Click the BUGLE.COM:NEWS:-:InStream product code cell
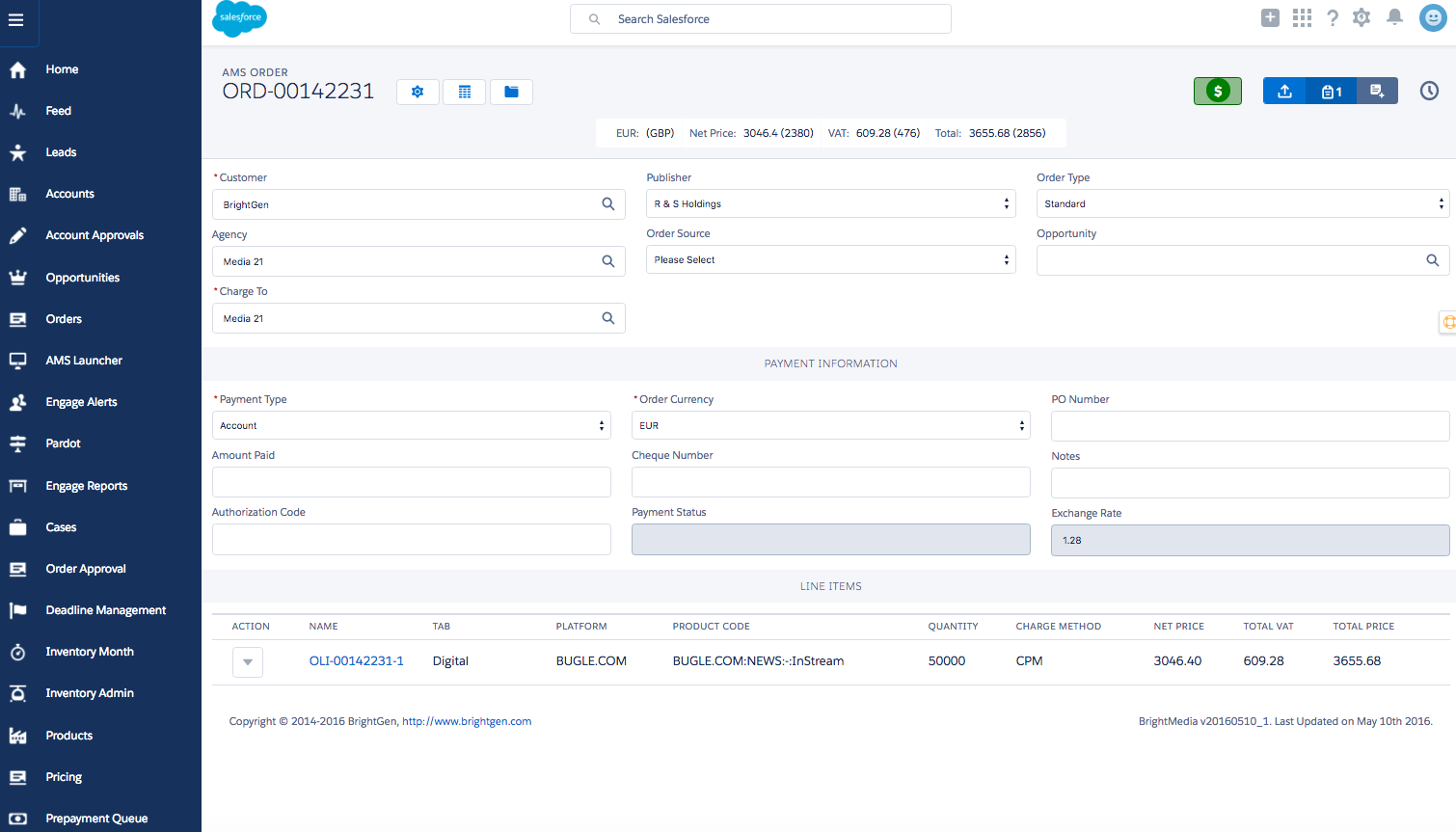The width and height of the screenshot is (1456, 832). tap(758, 661)
